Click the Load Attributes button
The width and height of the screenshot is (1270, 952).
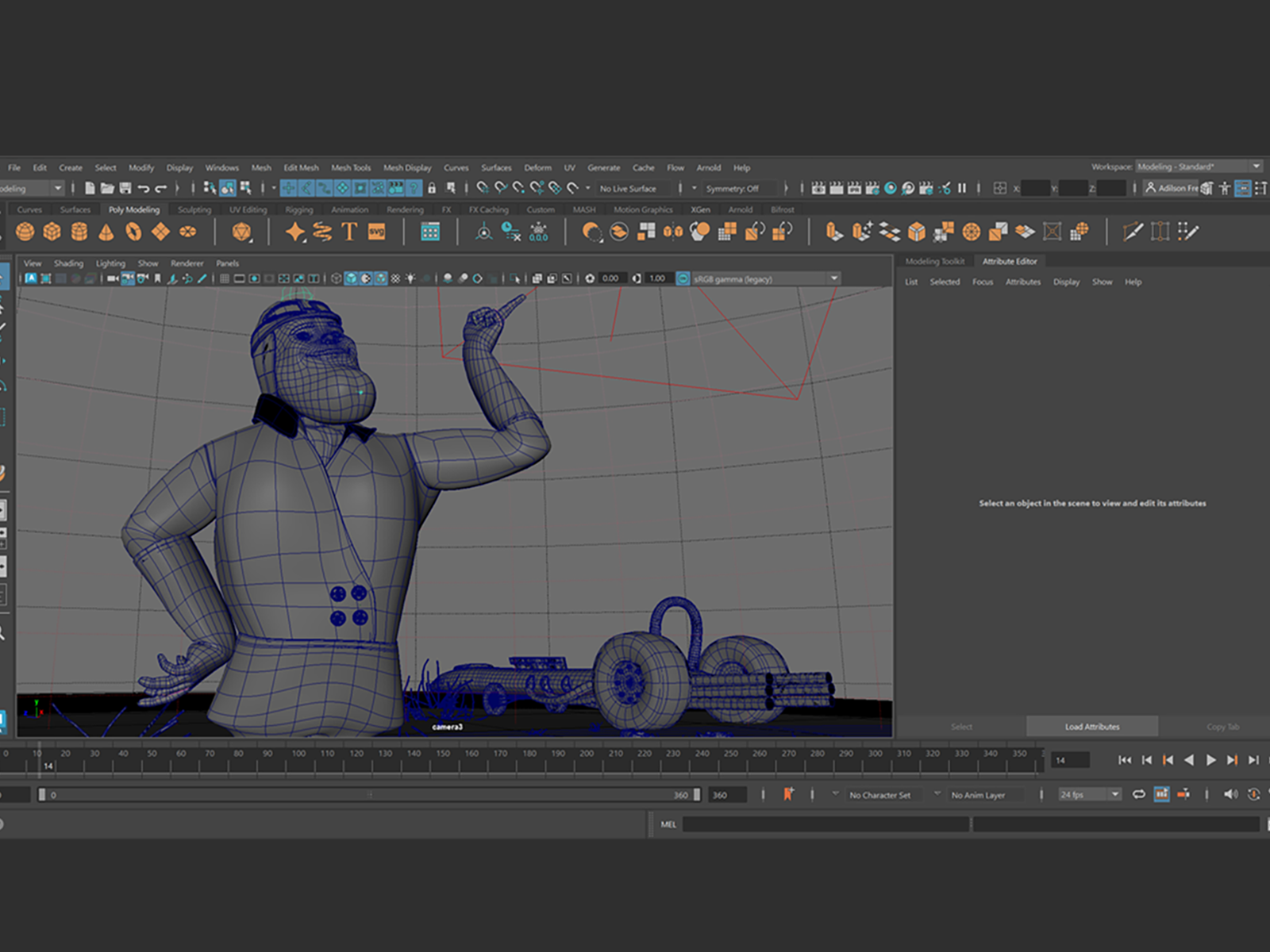[x=1092, y=727]
